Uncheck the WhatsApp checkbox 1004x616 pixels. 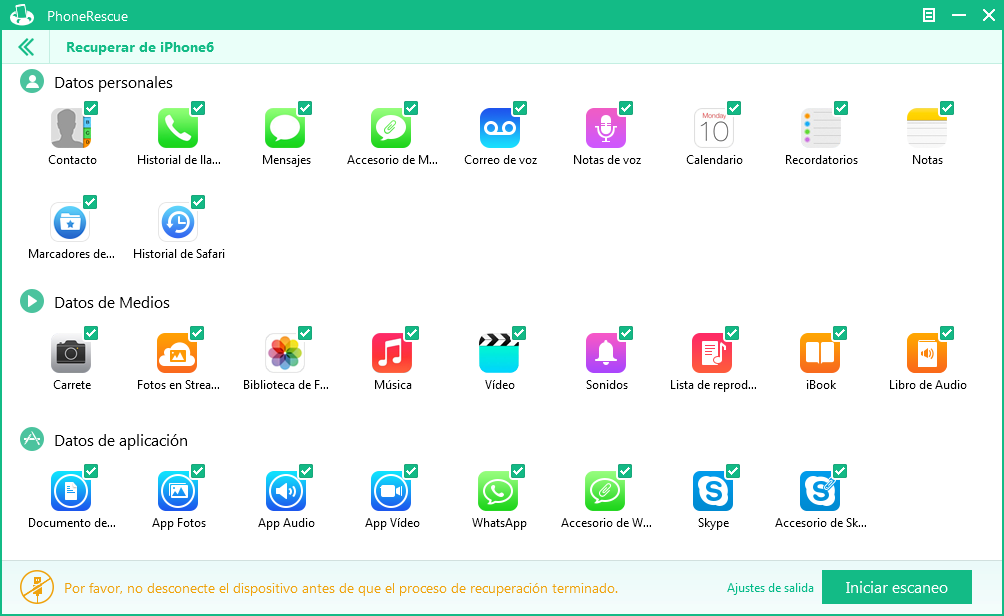click(518, 471)
